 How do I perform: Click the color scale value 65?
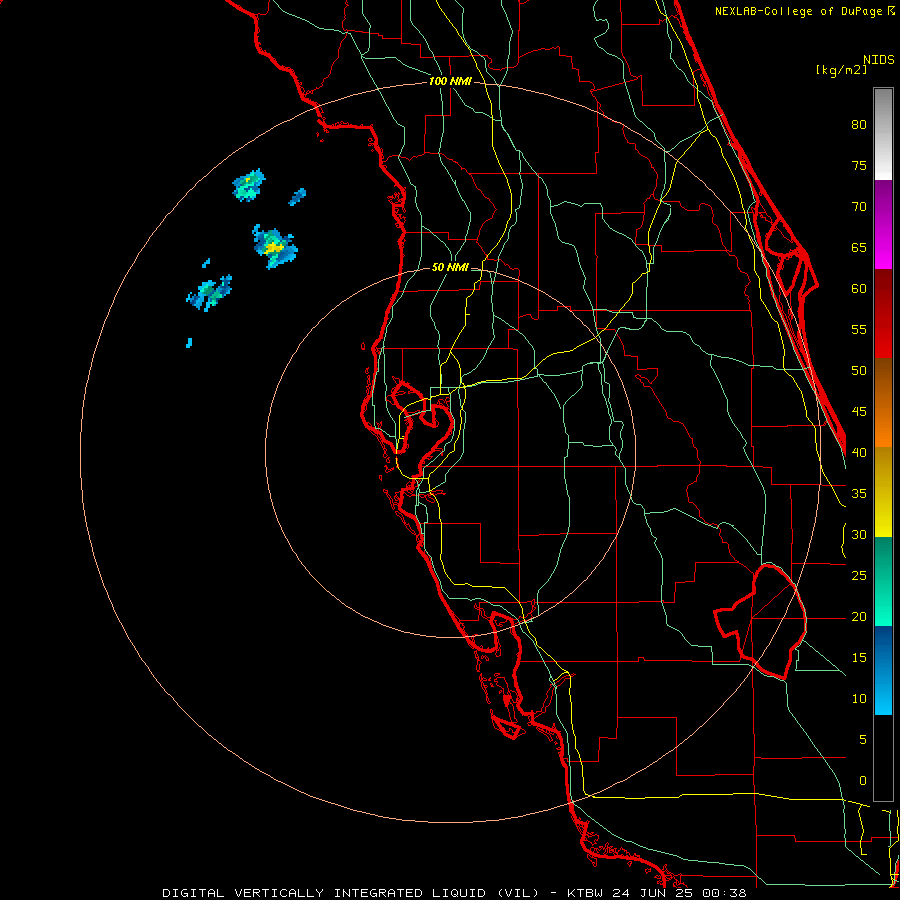point(859,248)
